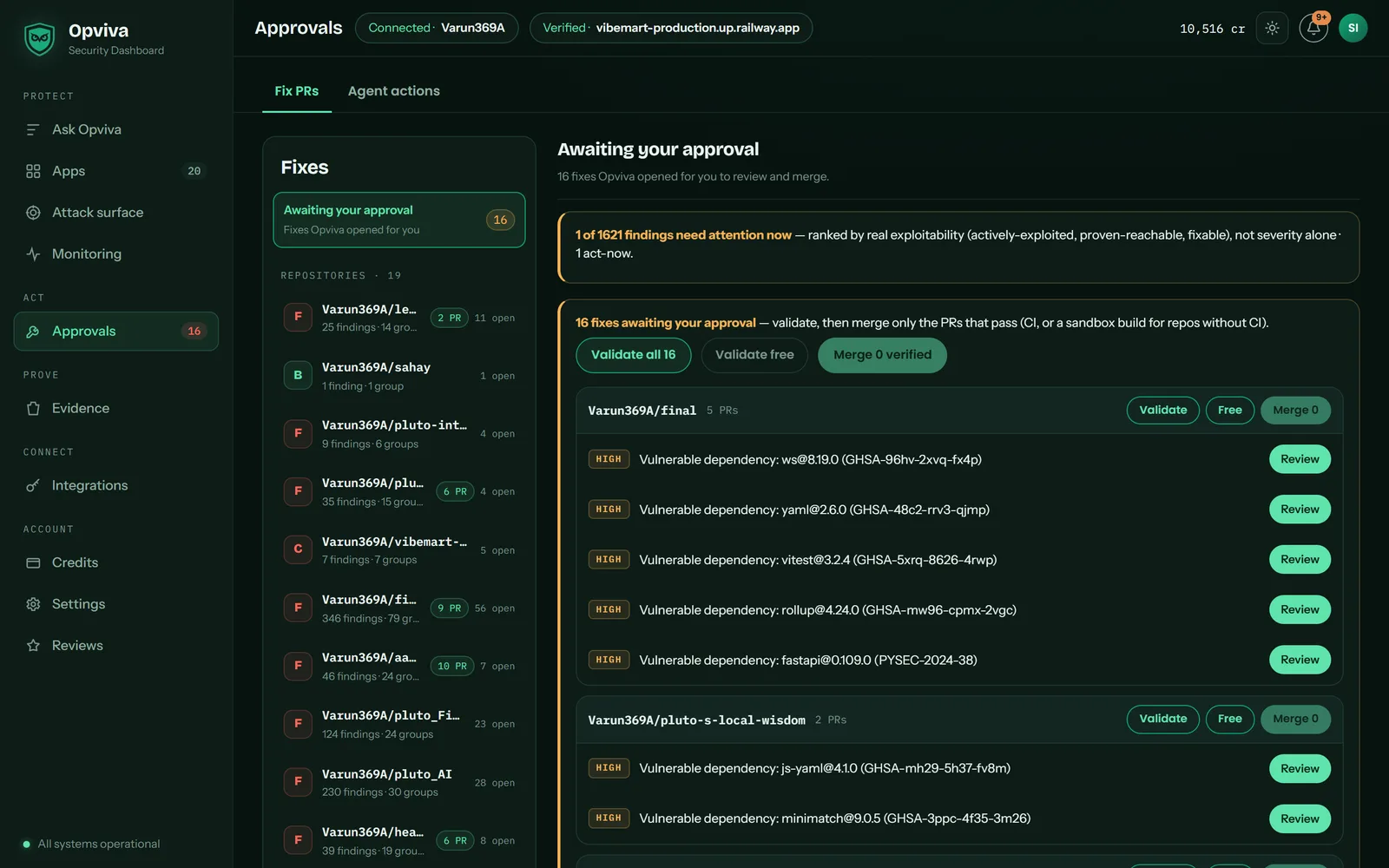This screenshot has width=1389, height=868.
Task: Click the 20 count beside Apps
Action: point(194,171)
